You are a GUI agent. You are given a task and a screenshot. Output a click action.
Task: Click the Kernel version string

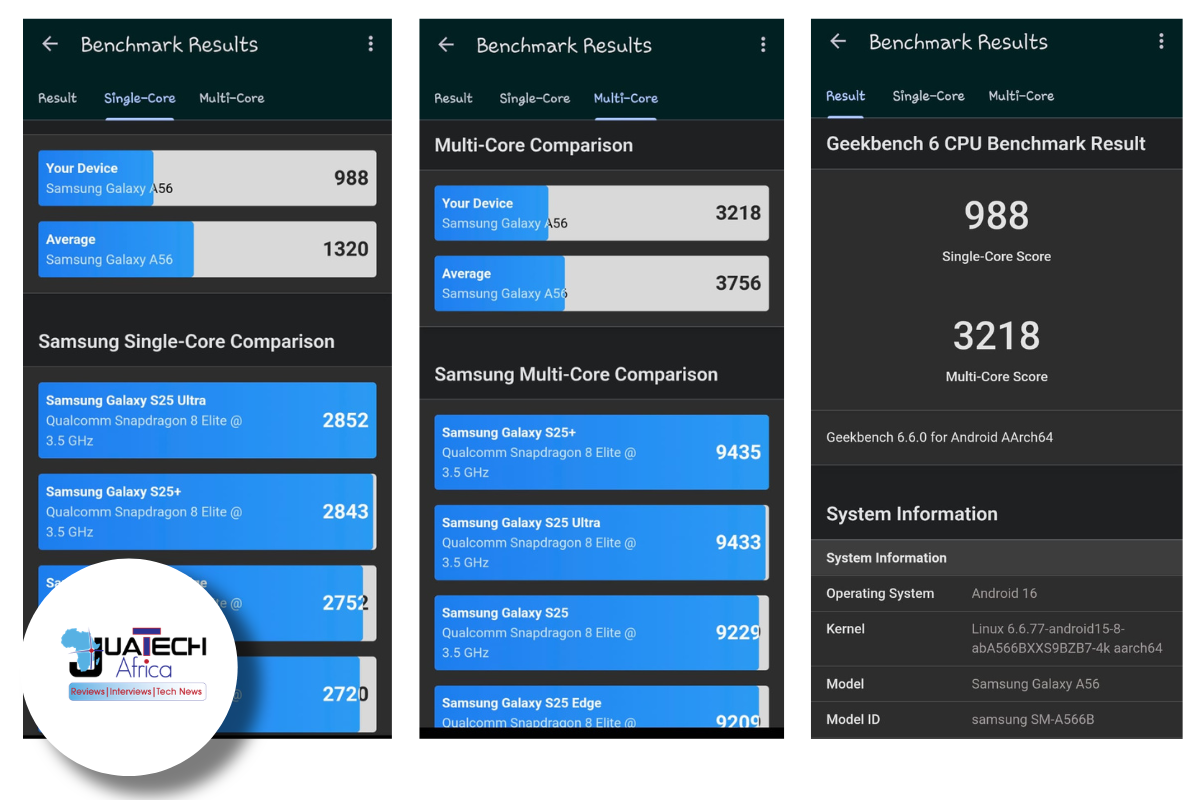coord(1067,638)
